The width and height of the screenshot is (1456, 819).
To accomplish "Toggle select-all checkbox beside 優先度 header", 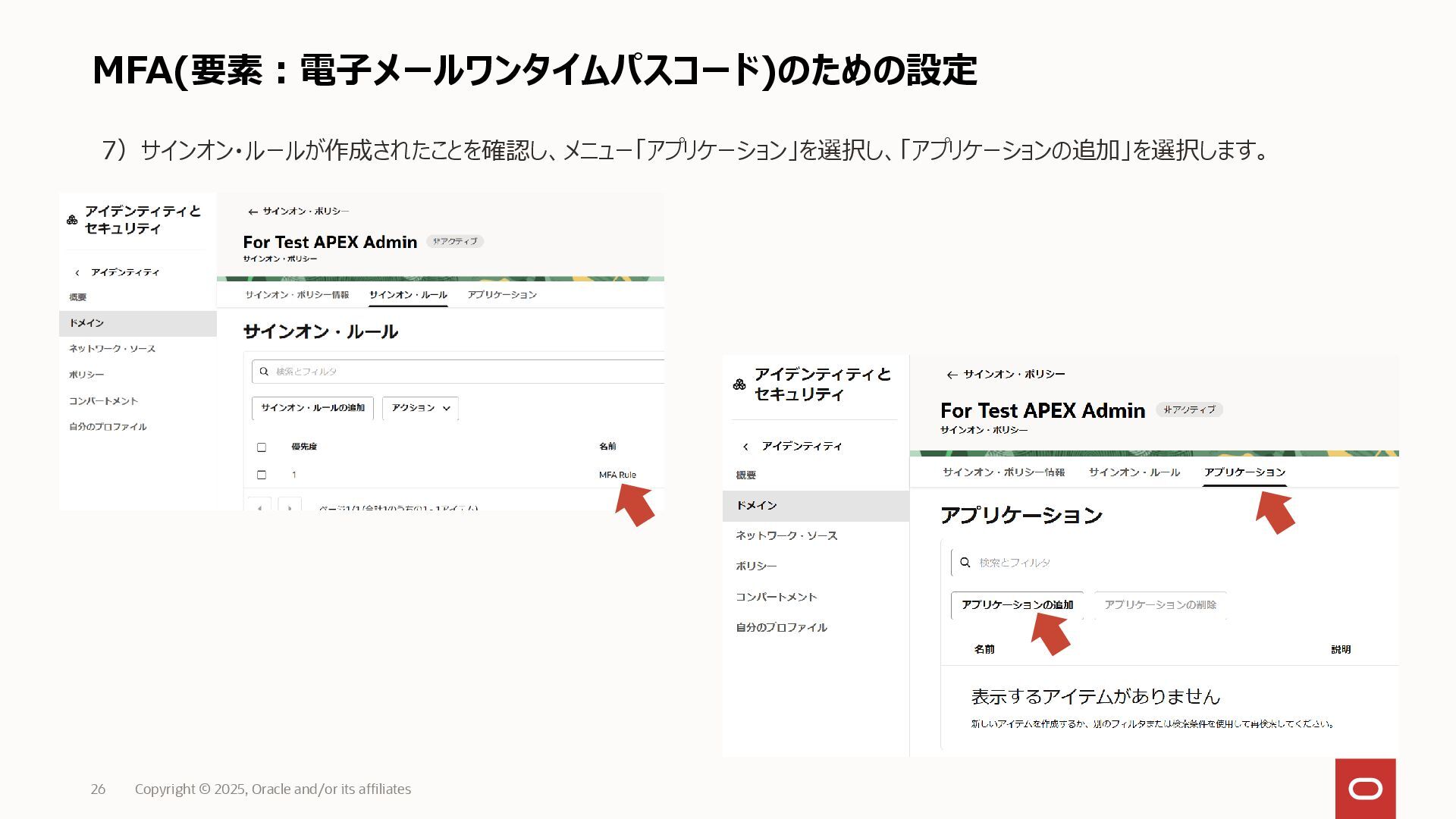I will point(262,447).
